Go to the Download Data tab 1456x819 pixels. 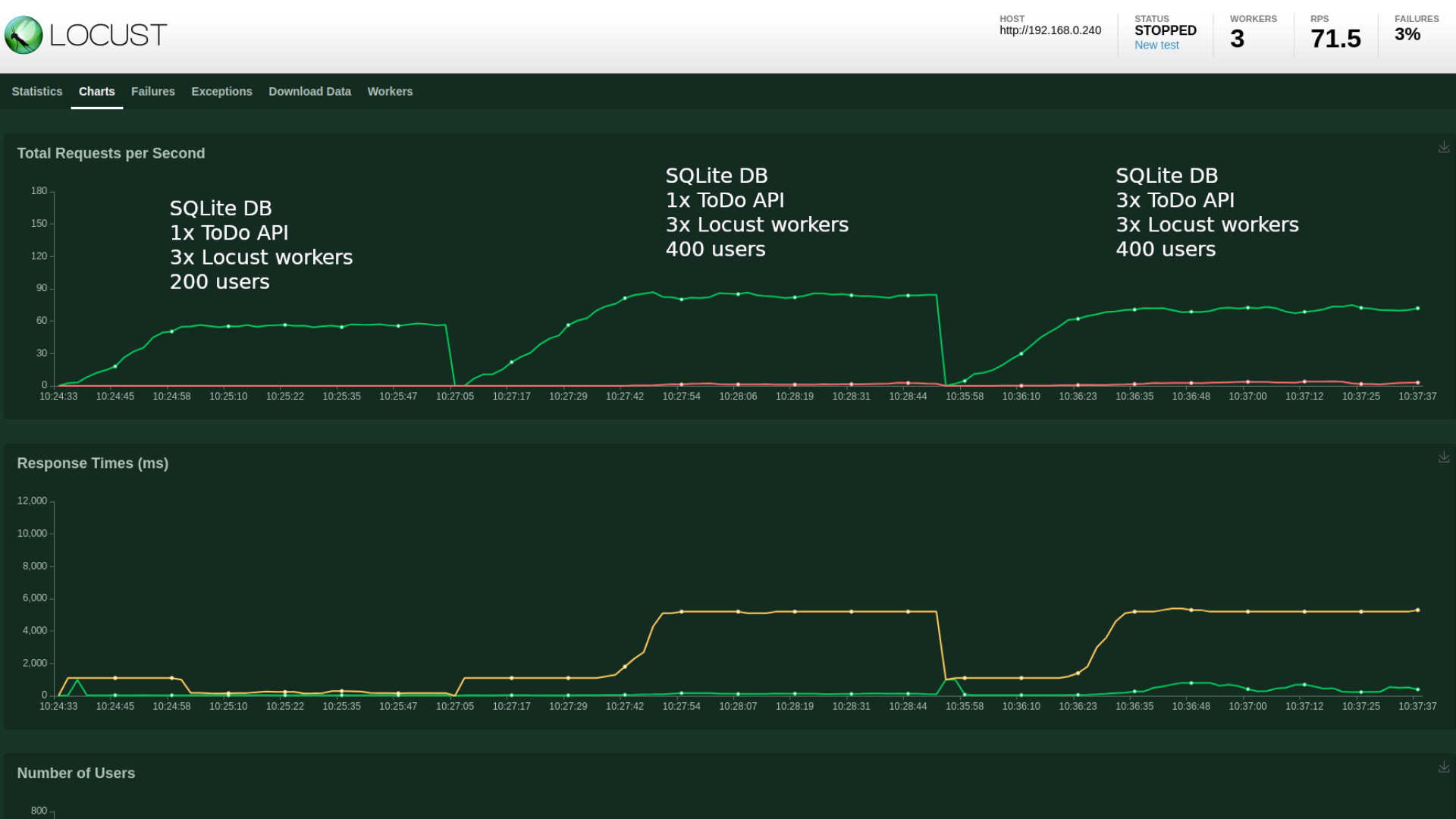click(x=309, y=91)
